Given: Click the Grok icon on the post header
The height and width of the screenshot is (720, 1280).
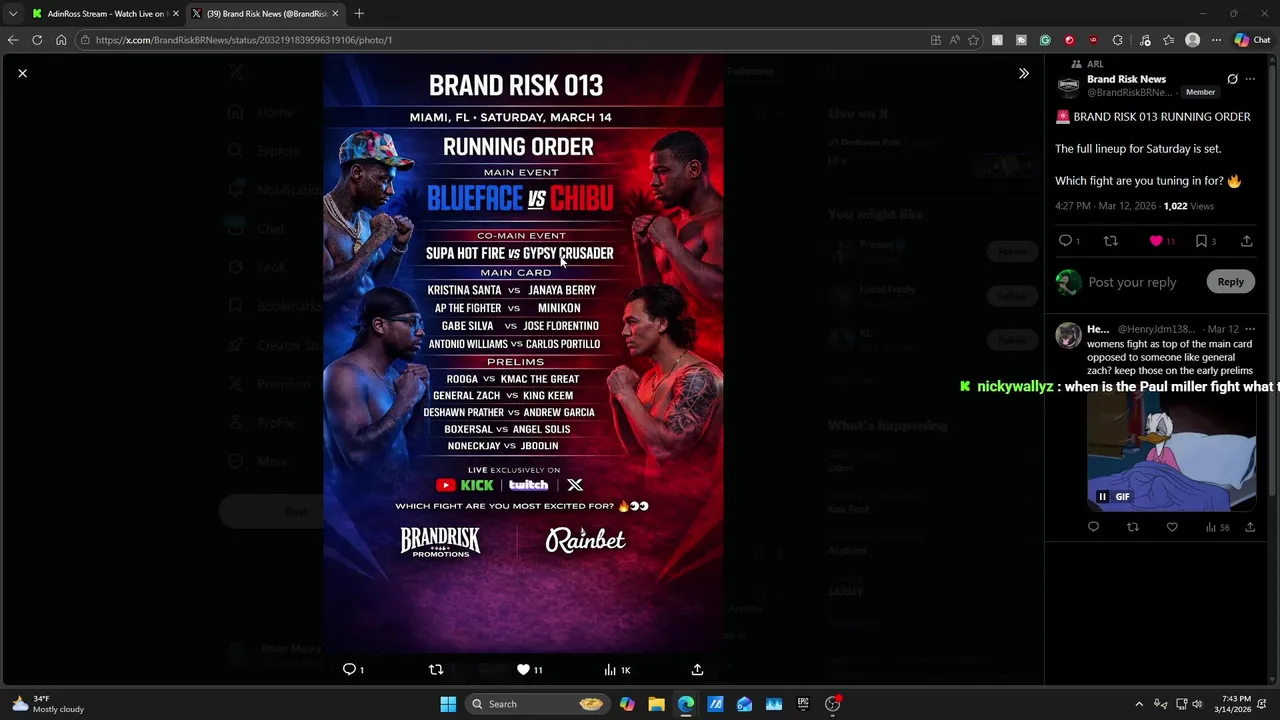Looking at the screenshot, I should [x=1232, y=79].
